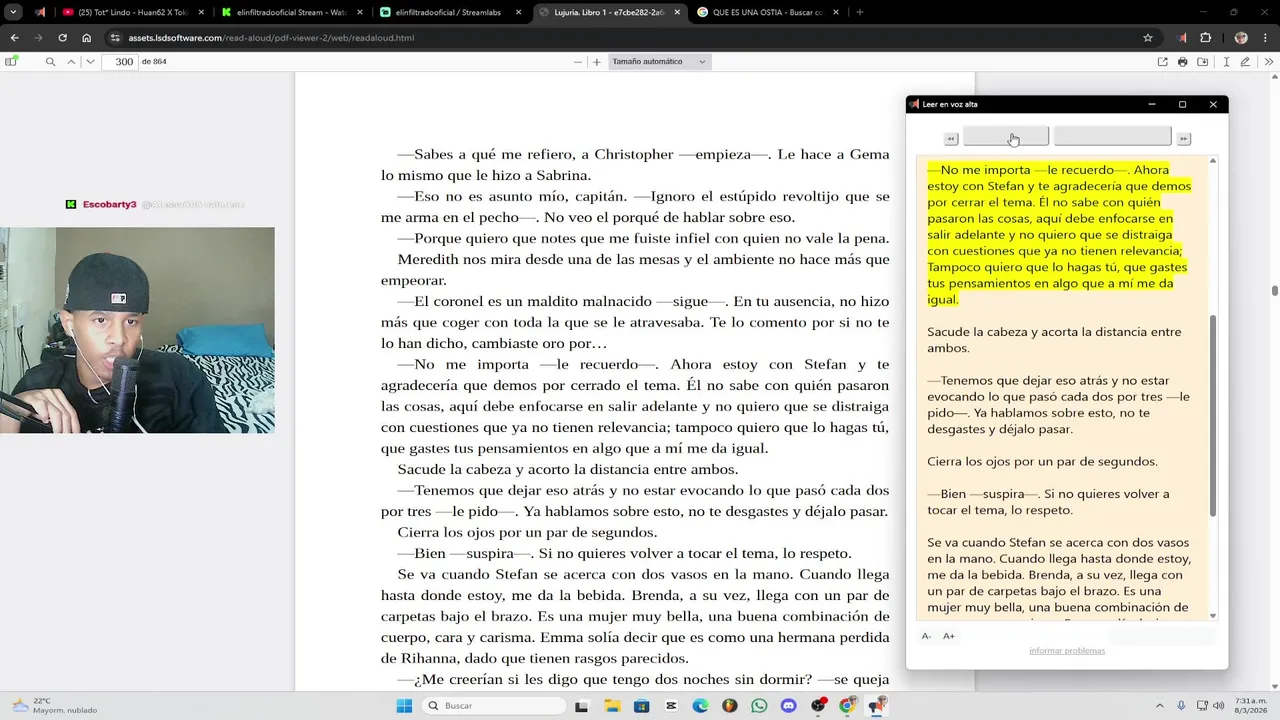Open the PDF viewer secondary tools menu
Screen dimensions: 1280x720
(1269, 62)
